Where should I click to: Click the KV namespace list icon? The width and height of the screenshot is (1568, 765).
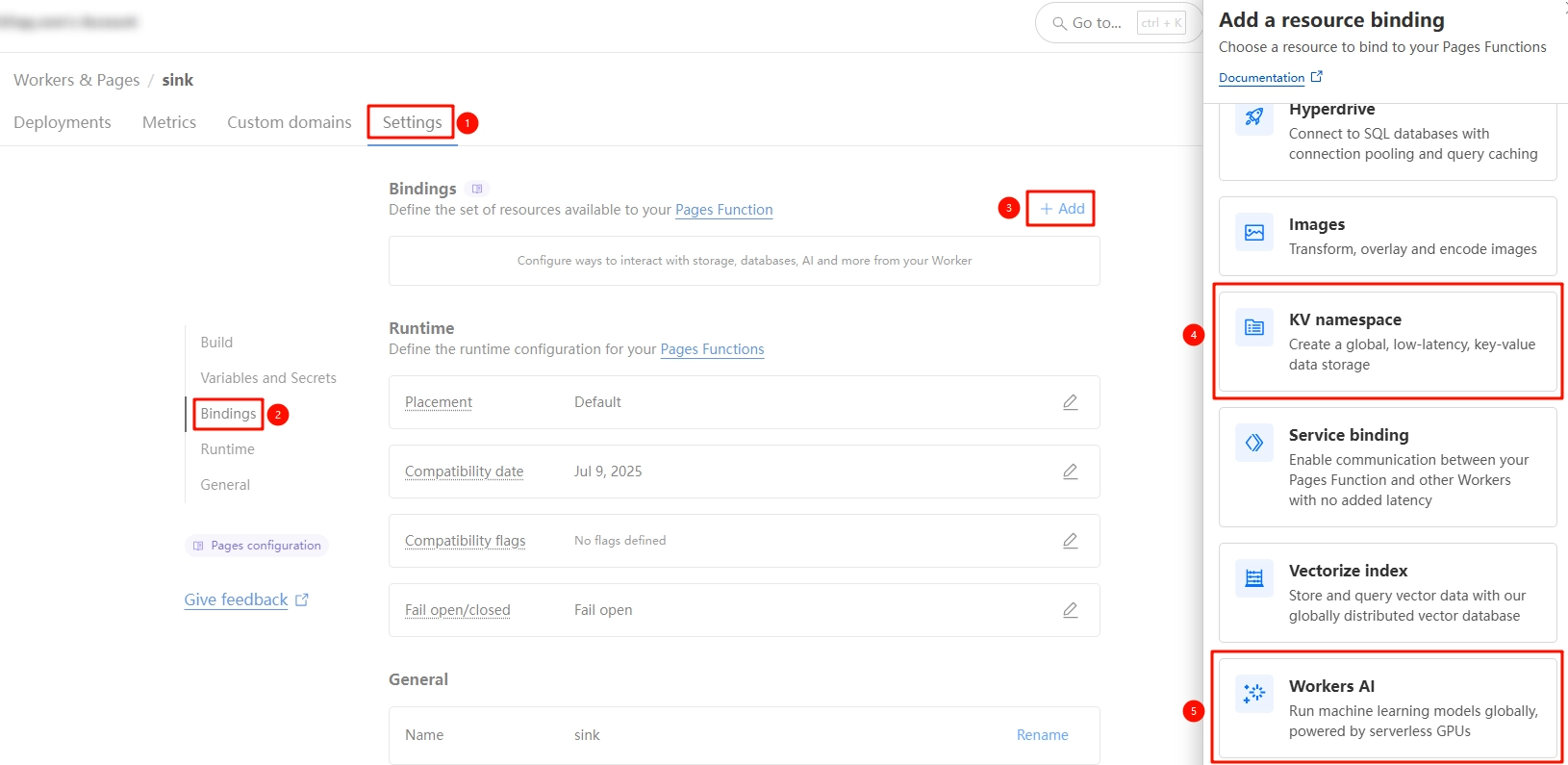pos(1254,327)
